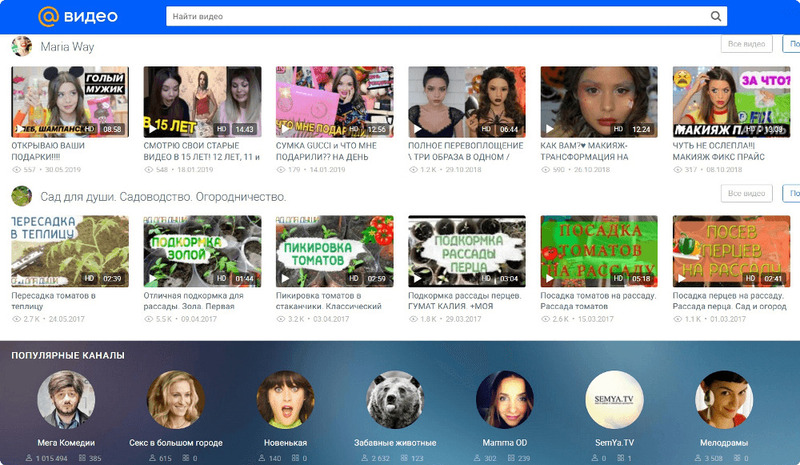Open Mamma OD channel avatar
The height and width of the screenshot is (465, 800).
(x=505, y=400)
